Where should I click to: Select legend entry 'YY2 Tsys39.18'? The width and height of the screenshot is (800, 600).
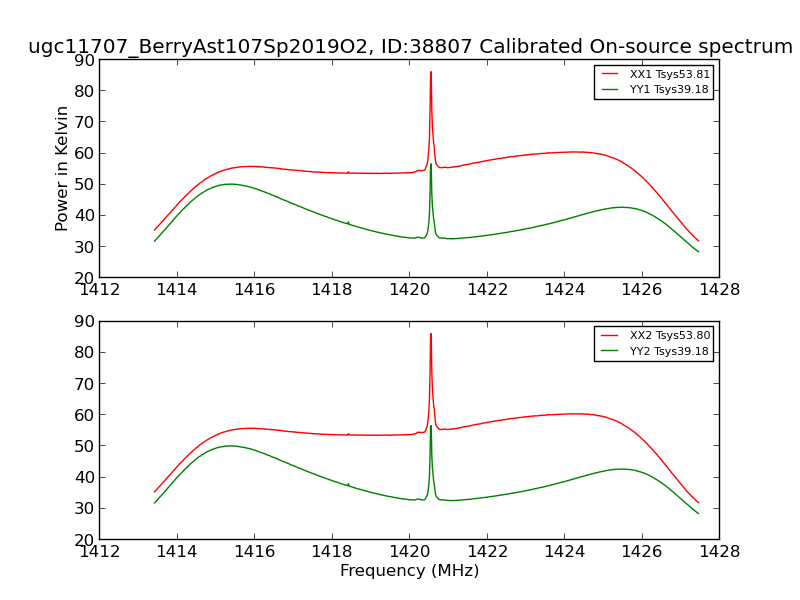[669, 351]
